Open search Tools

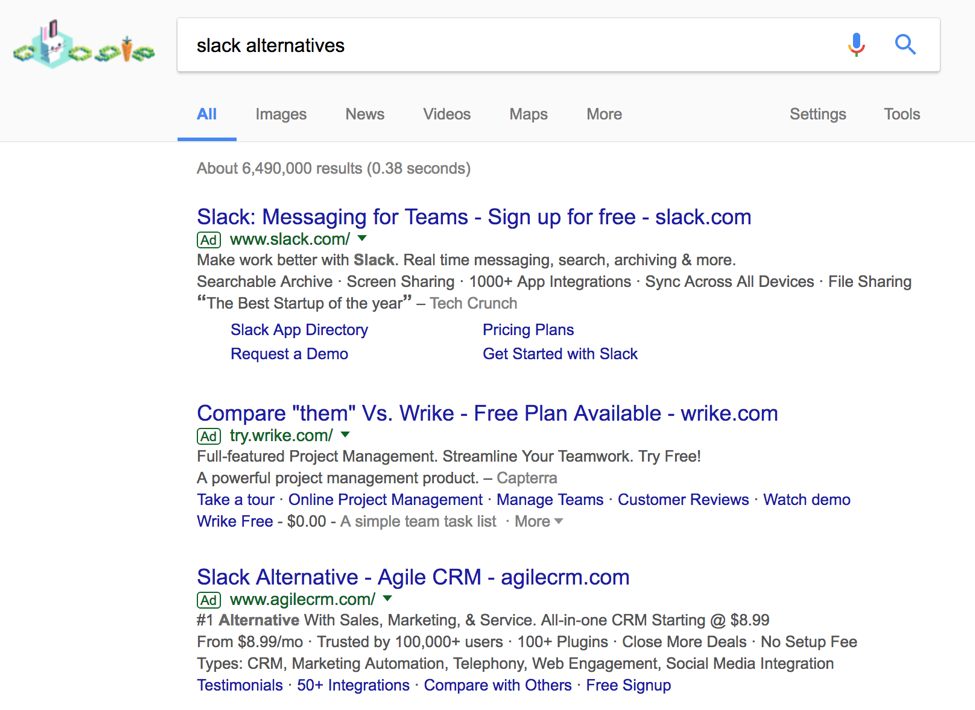902,114
